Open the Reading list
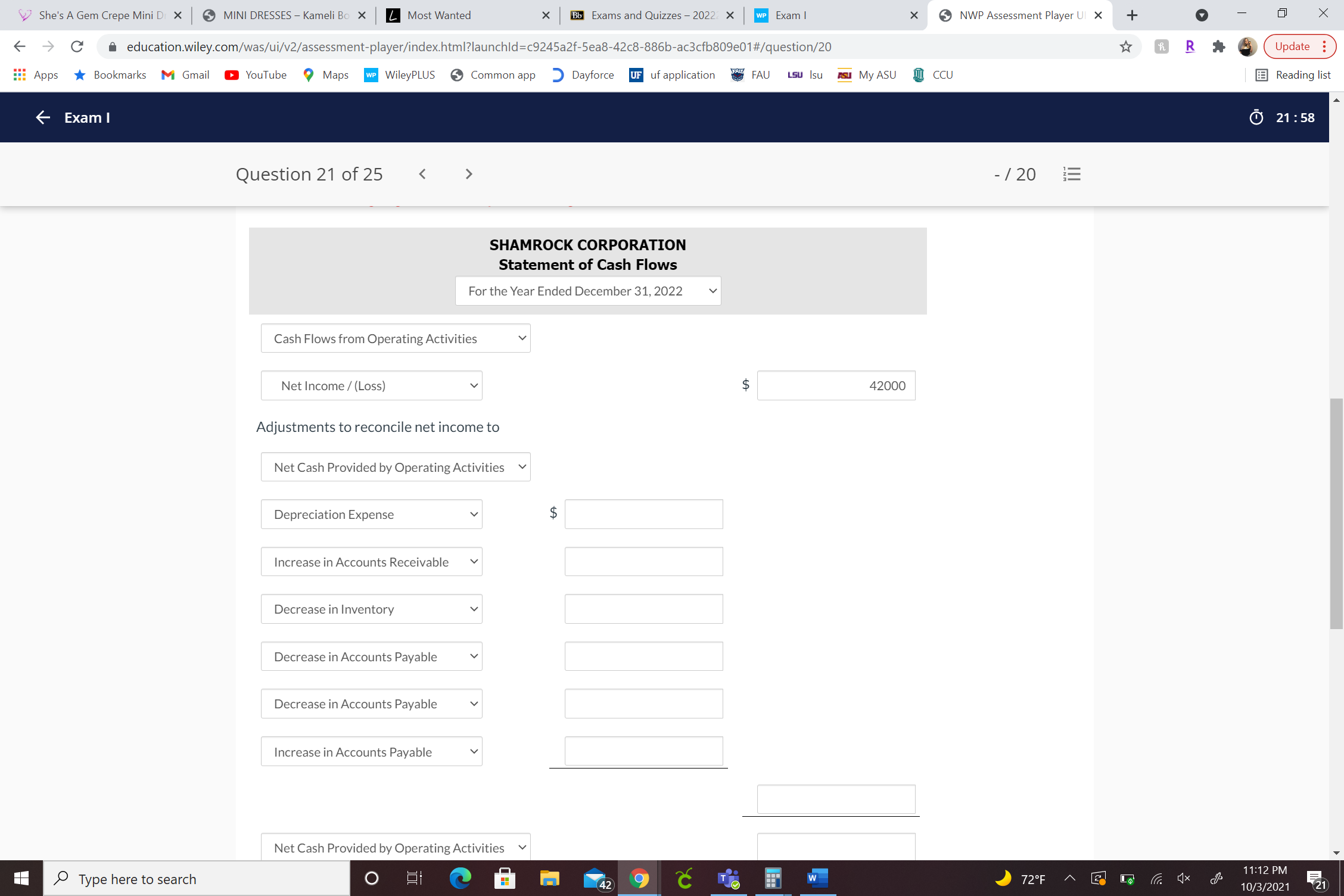The height and width of the screenshot is (896, 1344). click(x=1293, y=75)
